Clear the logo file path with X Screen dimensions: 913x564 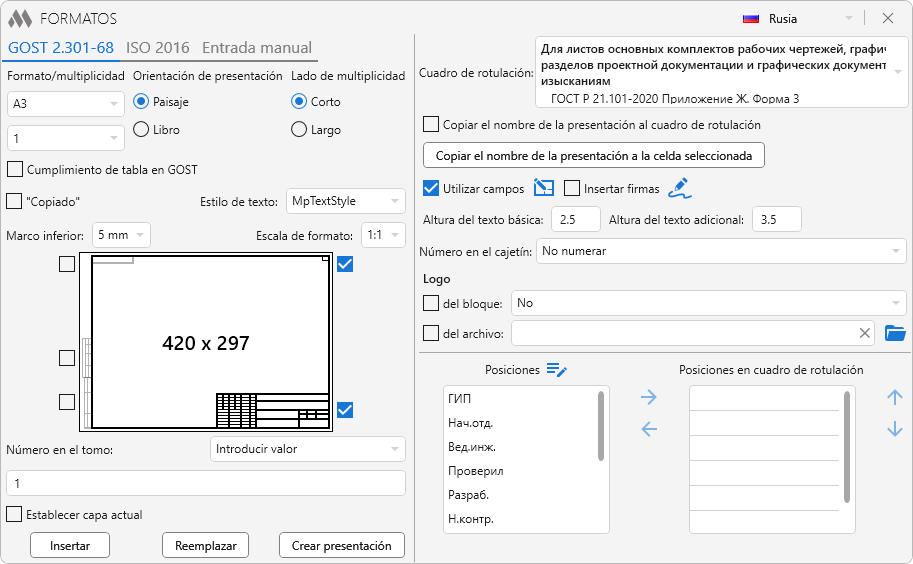[x=865, y=333]
